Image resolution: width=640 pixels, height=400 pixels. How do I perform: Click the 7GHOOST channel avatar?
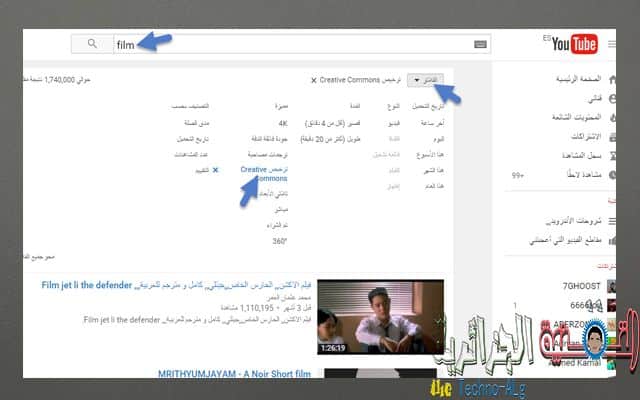(x=611, y=286)
